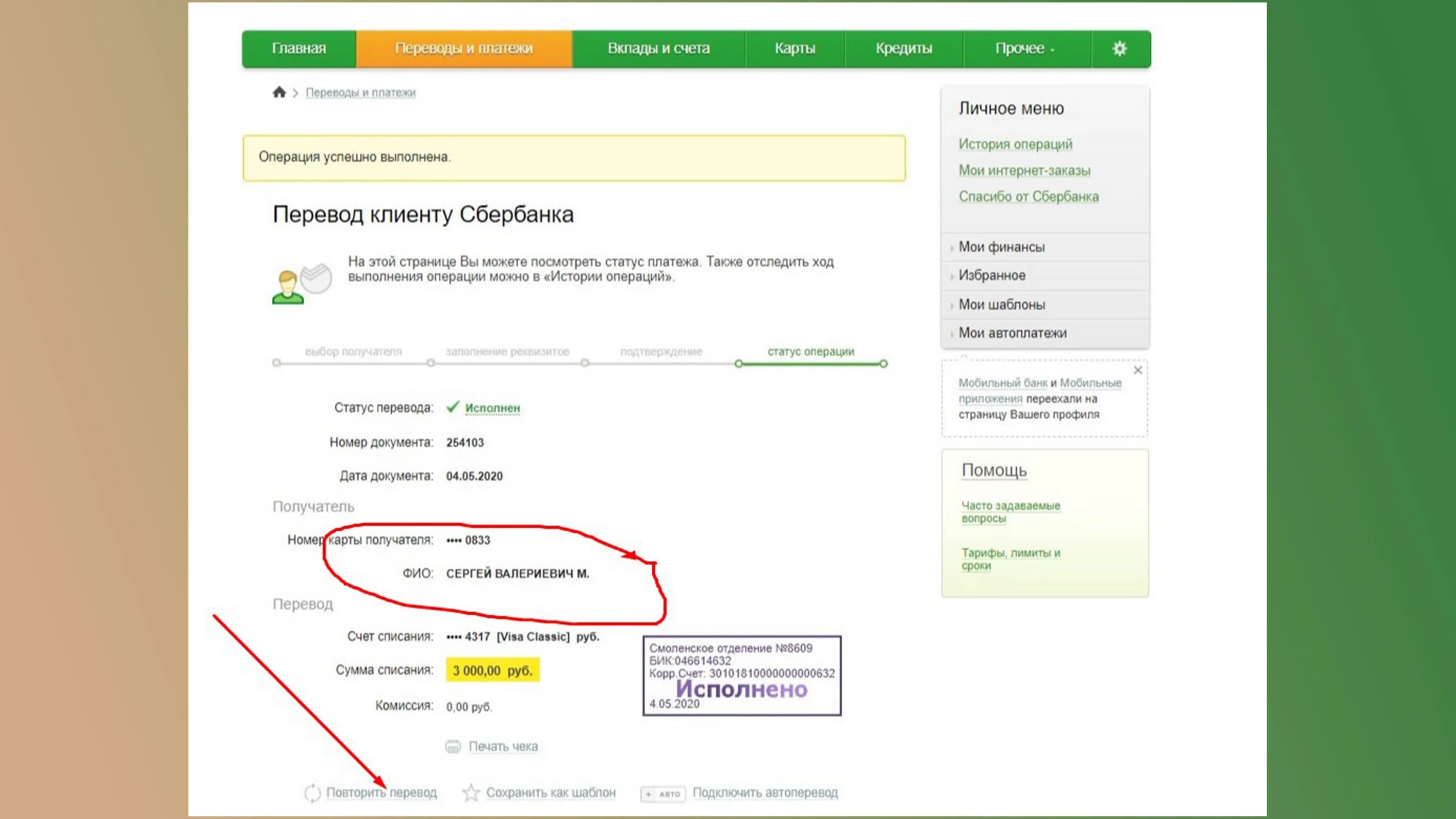The image size is (1456, 819).
Task: Open История операций from personal menu
Action: pos(1014,143)
